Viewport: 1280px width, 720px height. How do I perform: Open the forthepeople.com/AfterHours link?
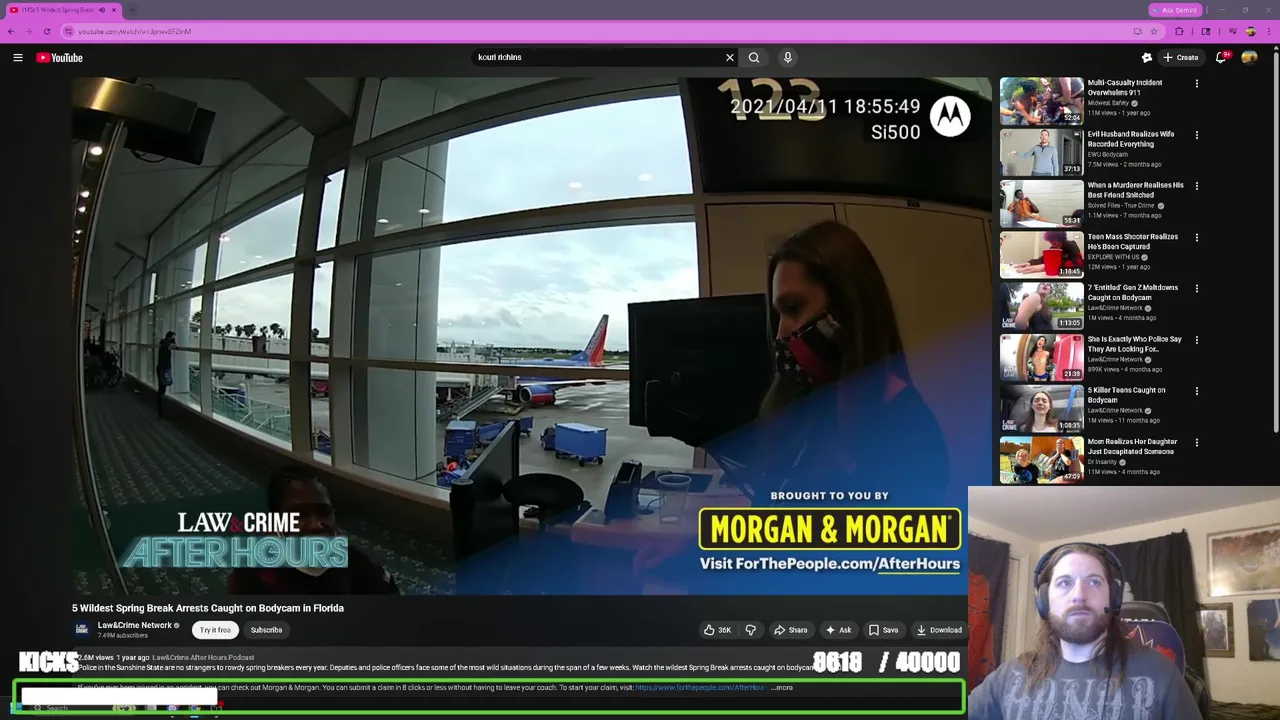(x=700, y=688)
